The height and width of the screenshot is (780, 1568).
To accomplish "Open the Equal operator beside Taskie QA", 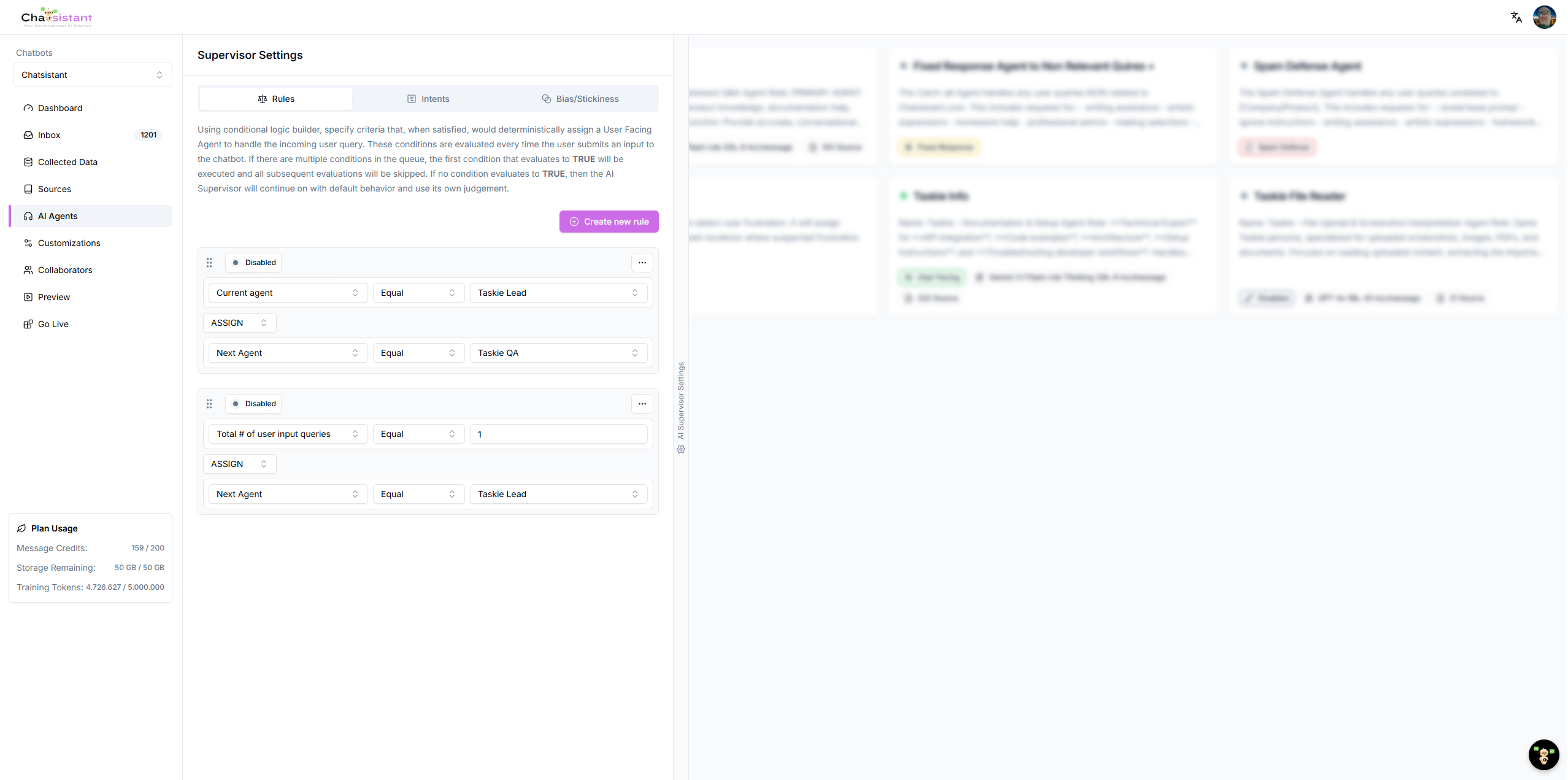I will click(418, 353).
